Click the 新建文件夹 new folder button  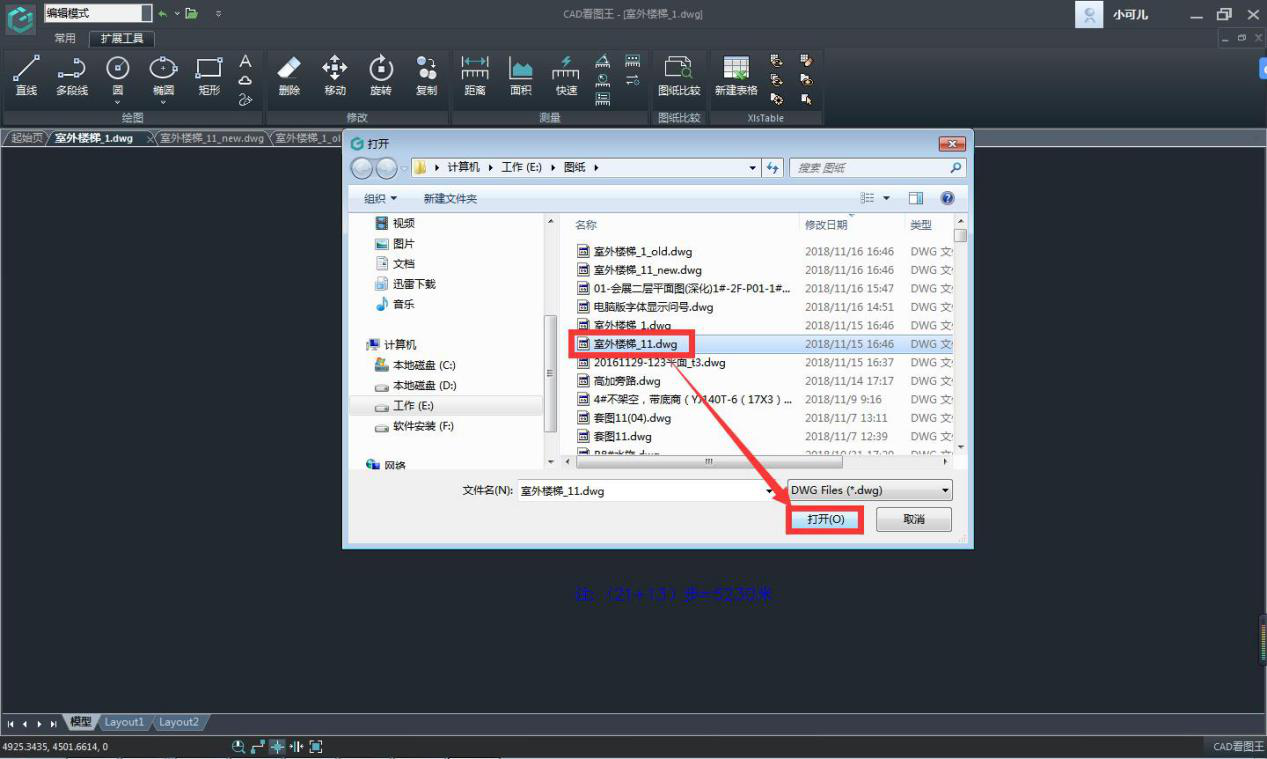[x=450, y=199]
